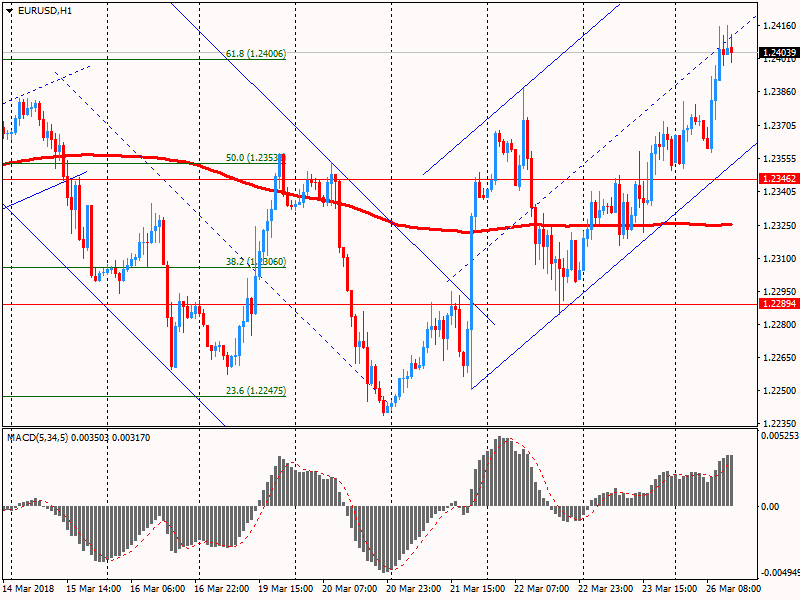Viewport: 800px width, 600px height.
Task: Click price scale value 1.23555
Action: pyautogui.click(x=780, y=159)
